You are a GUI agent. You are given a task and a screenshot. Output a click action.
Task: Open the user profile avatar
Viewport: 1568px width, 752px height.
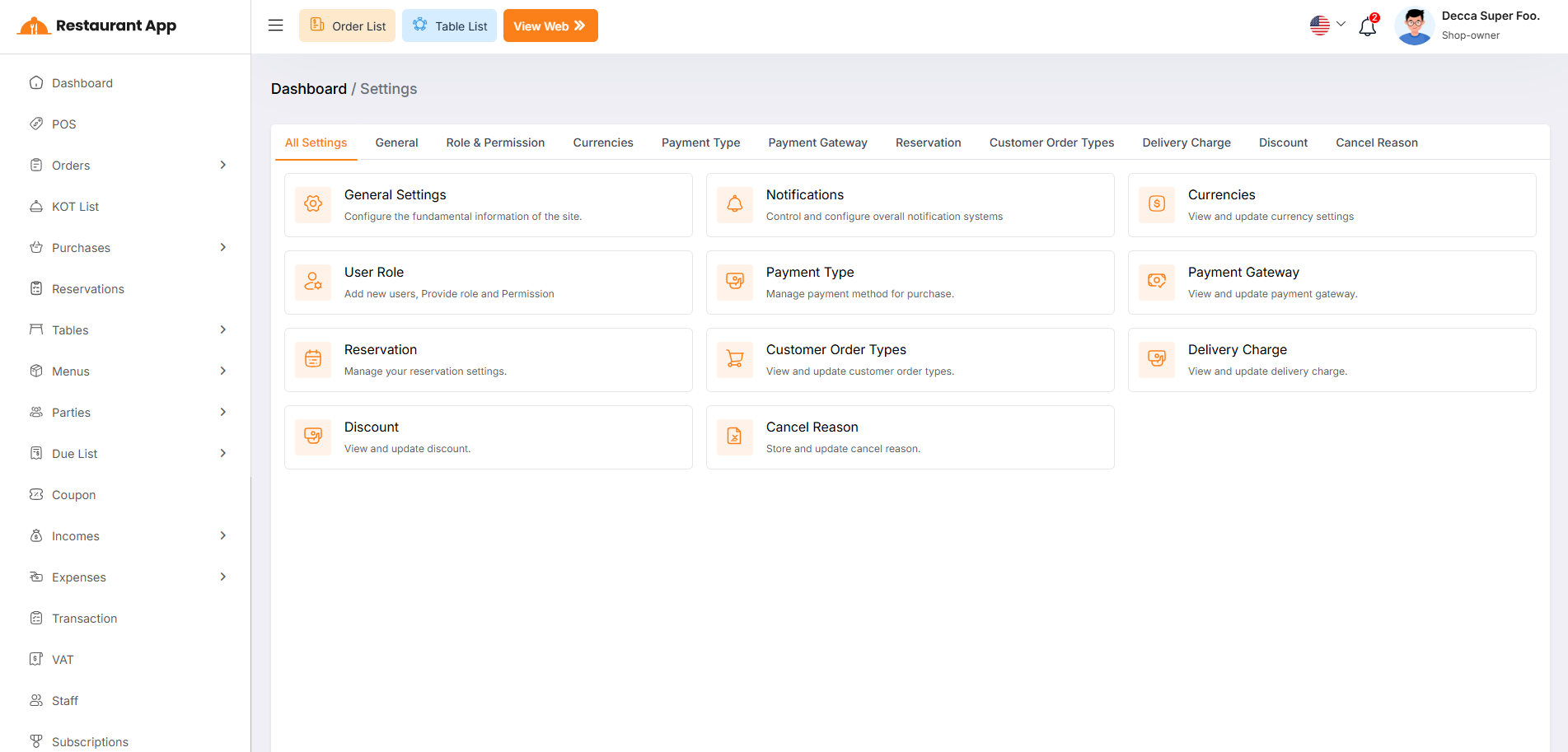coord(1414,26)
